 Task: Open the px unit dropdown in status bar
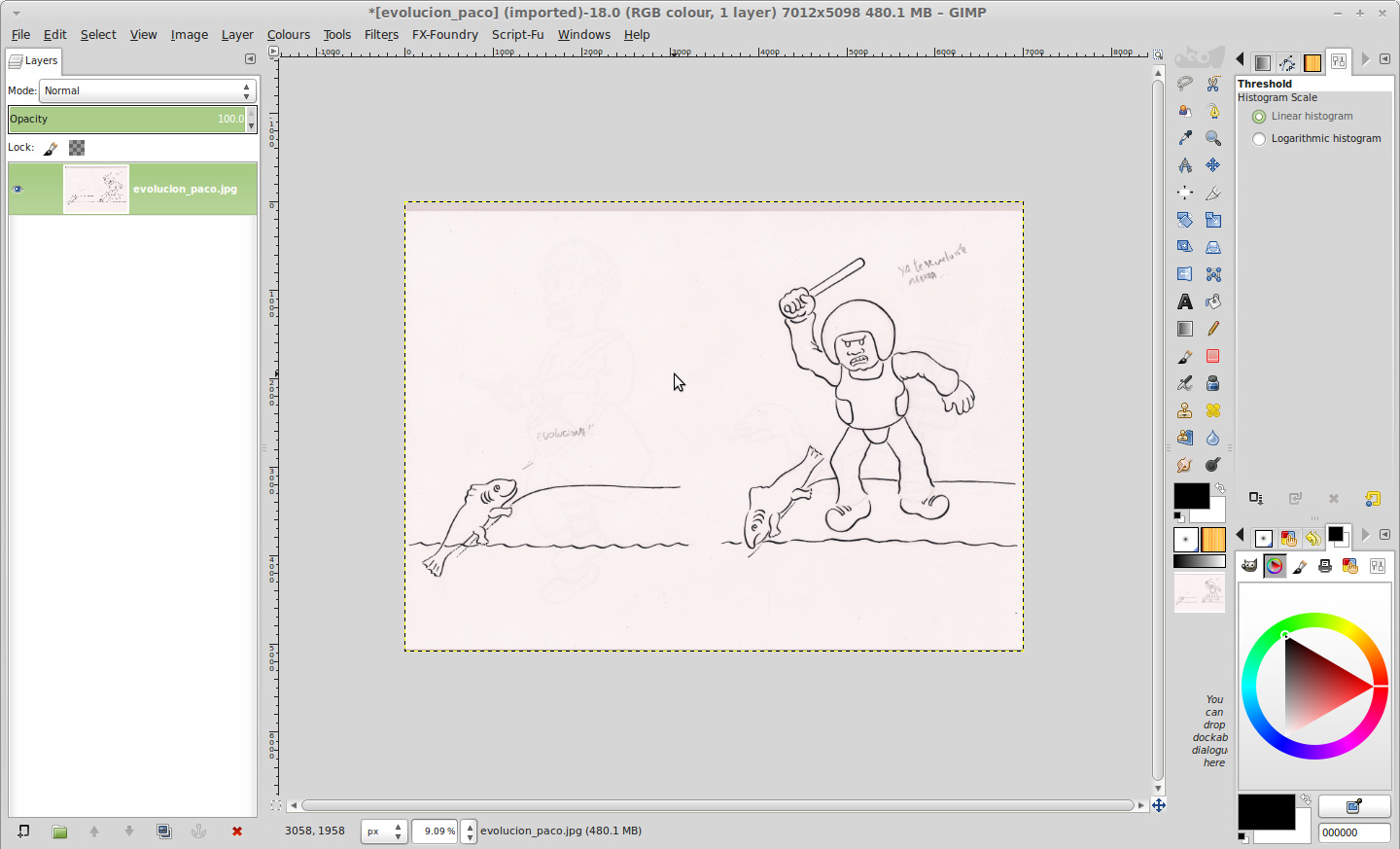[x=384, y=831]
